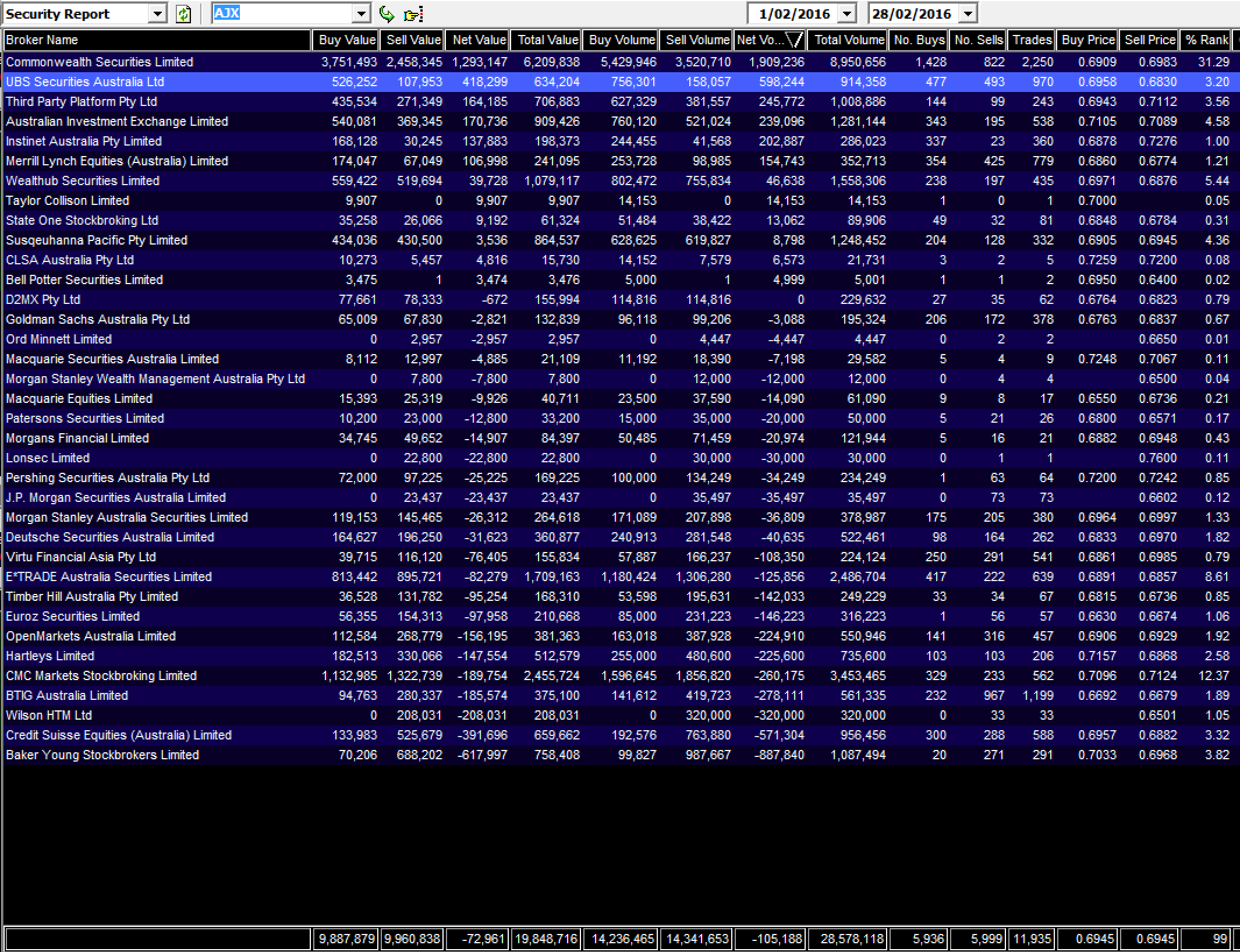Select UBS Securities Australia Ltd row
This screenshot has width=1240, height=952.
click(x=621, y=82)
